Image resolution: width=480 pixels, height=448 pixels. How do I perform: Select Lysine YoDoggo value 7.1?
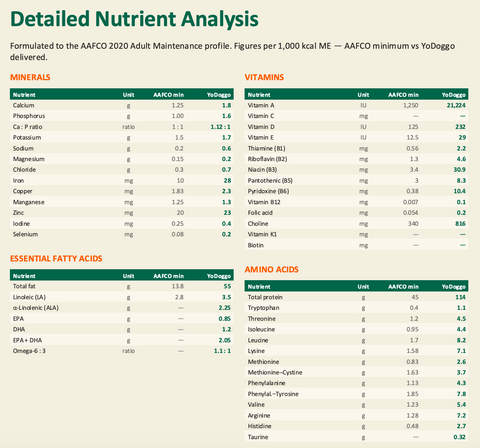coord(461,351)
